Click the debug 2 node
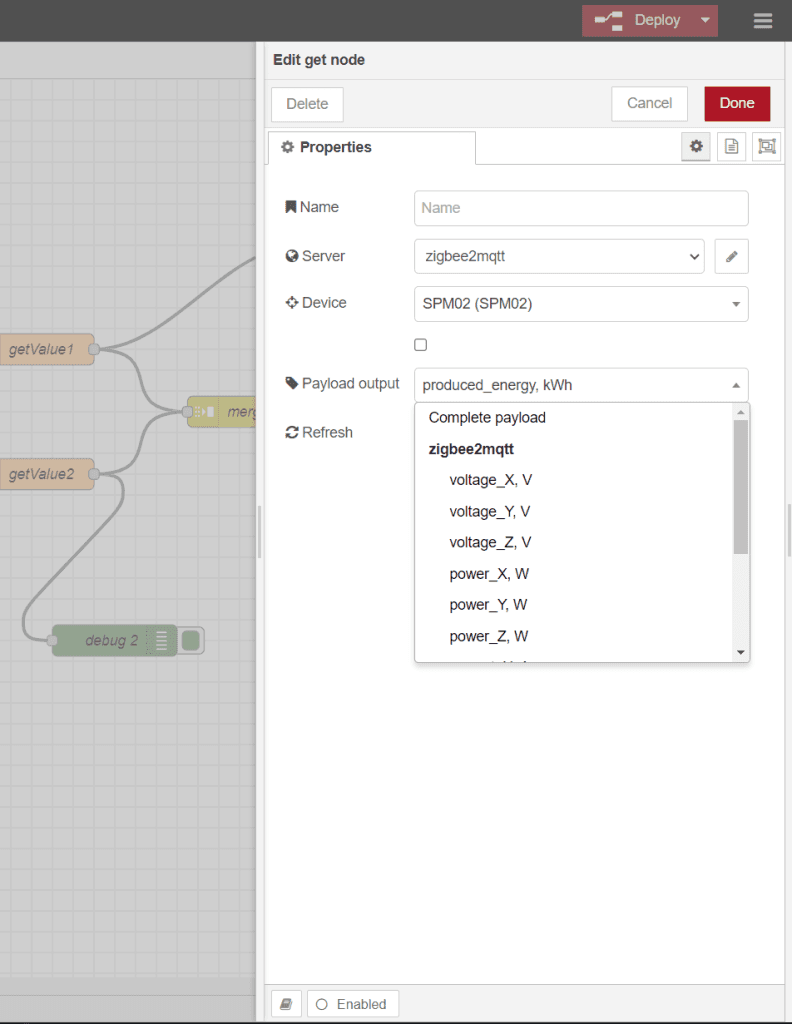The height and width of the screenshot is (1024, 792). pos(111,641)
